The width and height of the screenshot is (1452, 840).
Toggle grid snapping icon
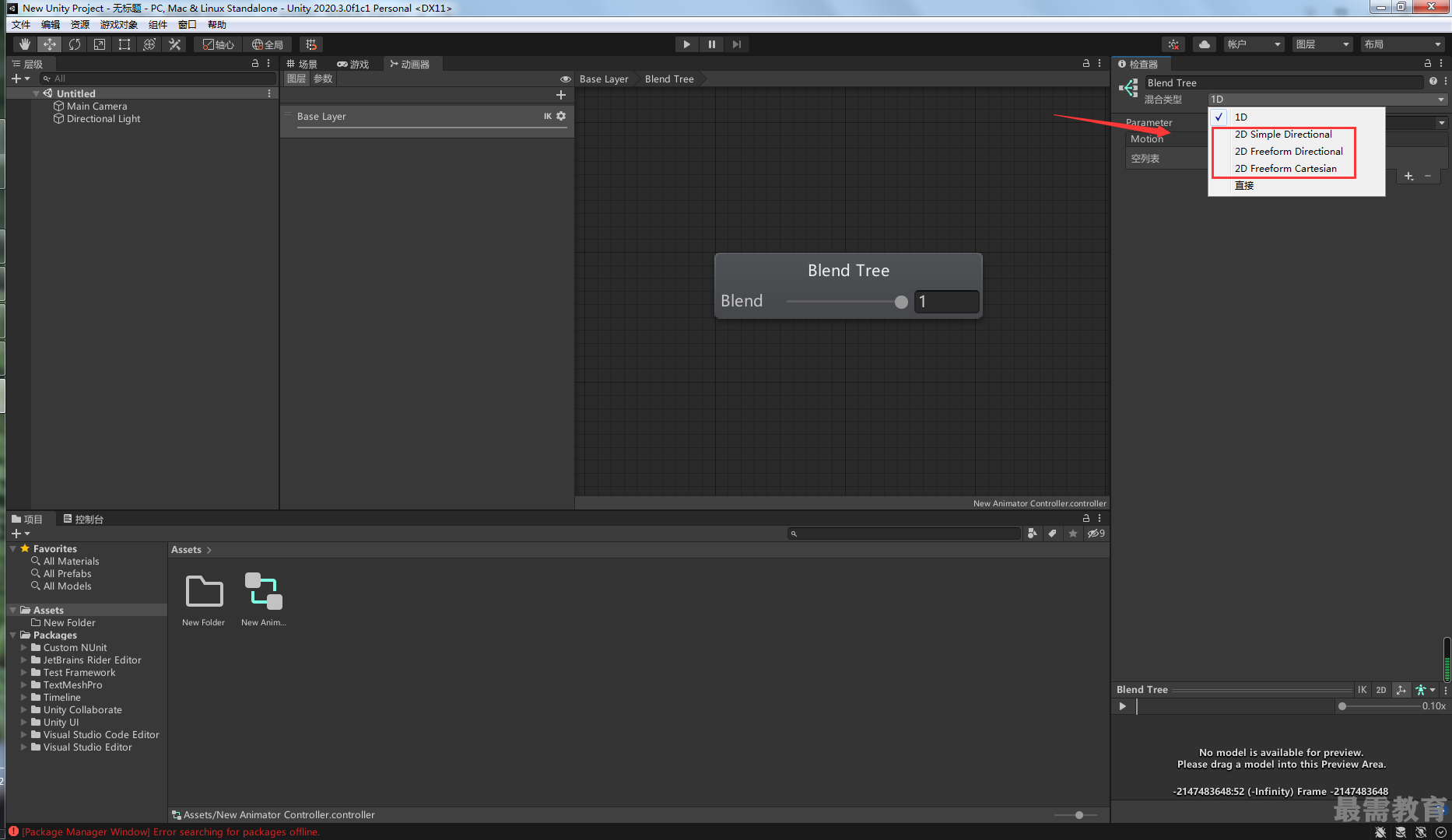pyautogui.click(x=311, y=44)
